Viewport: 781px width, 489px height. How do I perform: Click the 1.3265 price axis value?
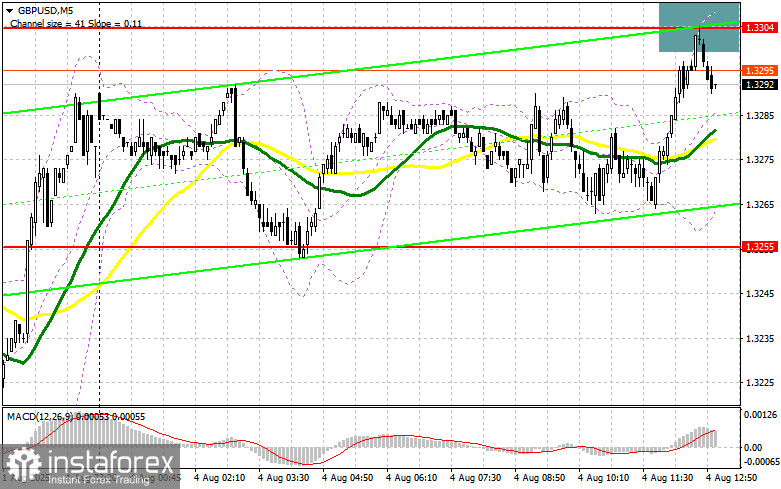pos(760,205)
